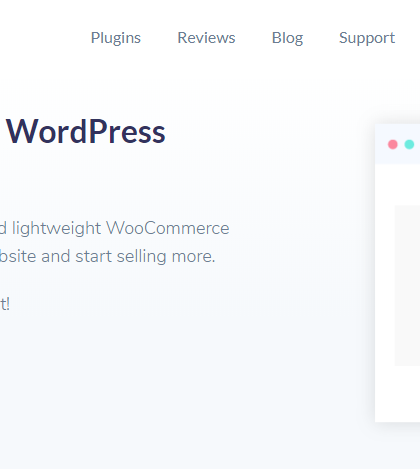The image size is (420, 469).
Task: Click the white area below gray placeholder
Action: pos(397,393)
